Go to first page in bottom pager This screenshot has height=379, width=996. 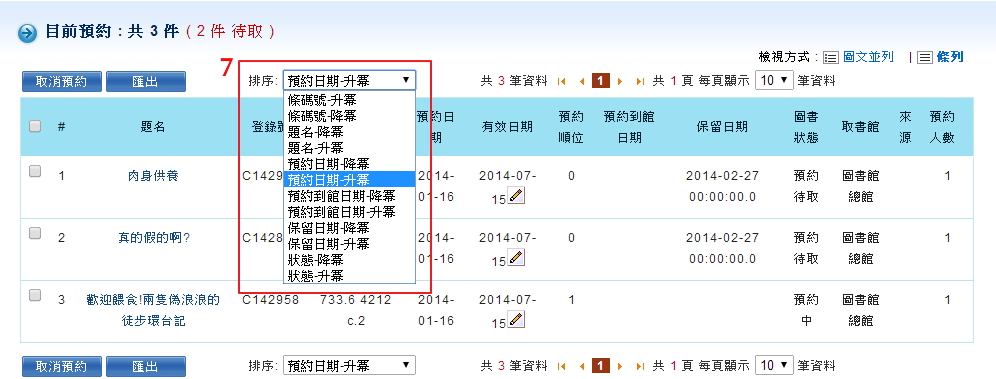point(562,366)
